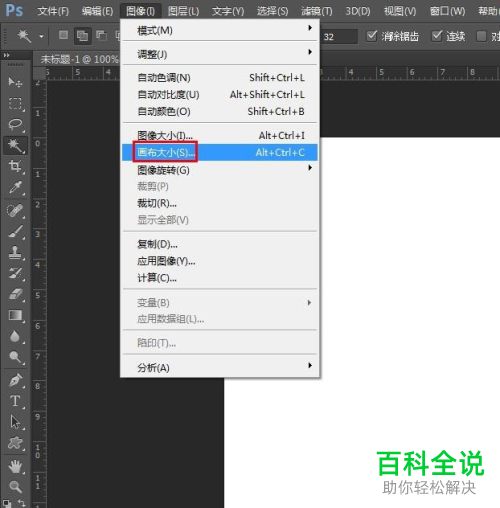
Task: Select the Hand tool
Action: (15, 466)
